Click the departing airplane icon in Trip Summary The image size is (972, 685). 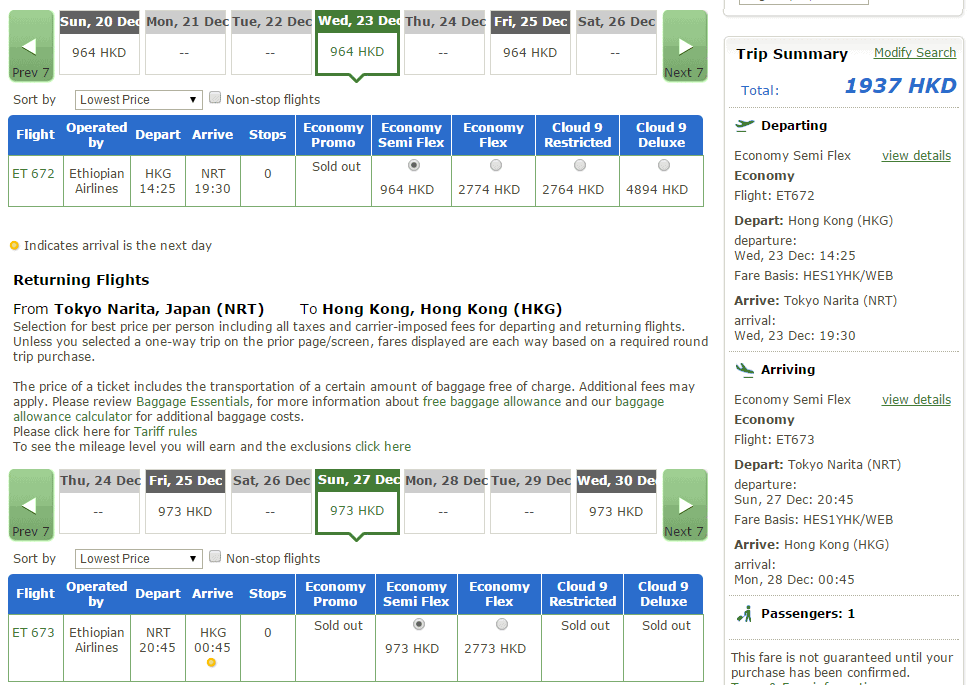pos(744,125)
